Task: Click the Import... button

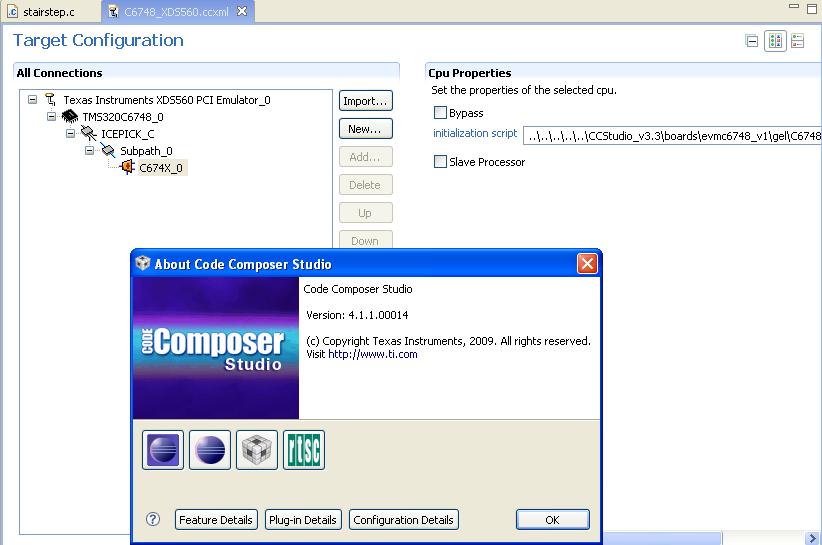Action: tap(365, 101)
